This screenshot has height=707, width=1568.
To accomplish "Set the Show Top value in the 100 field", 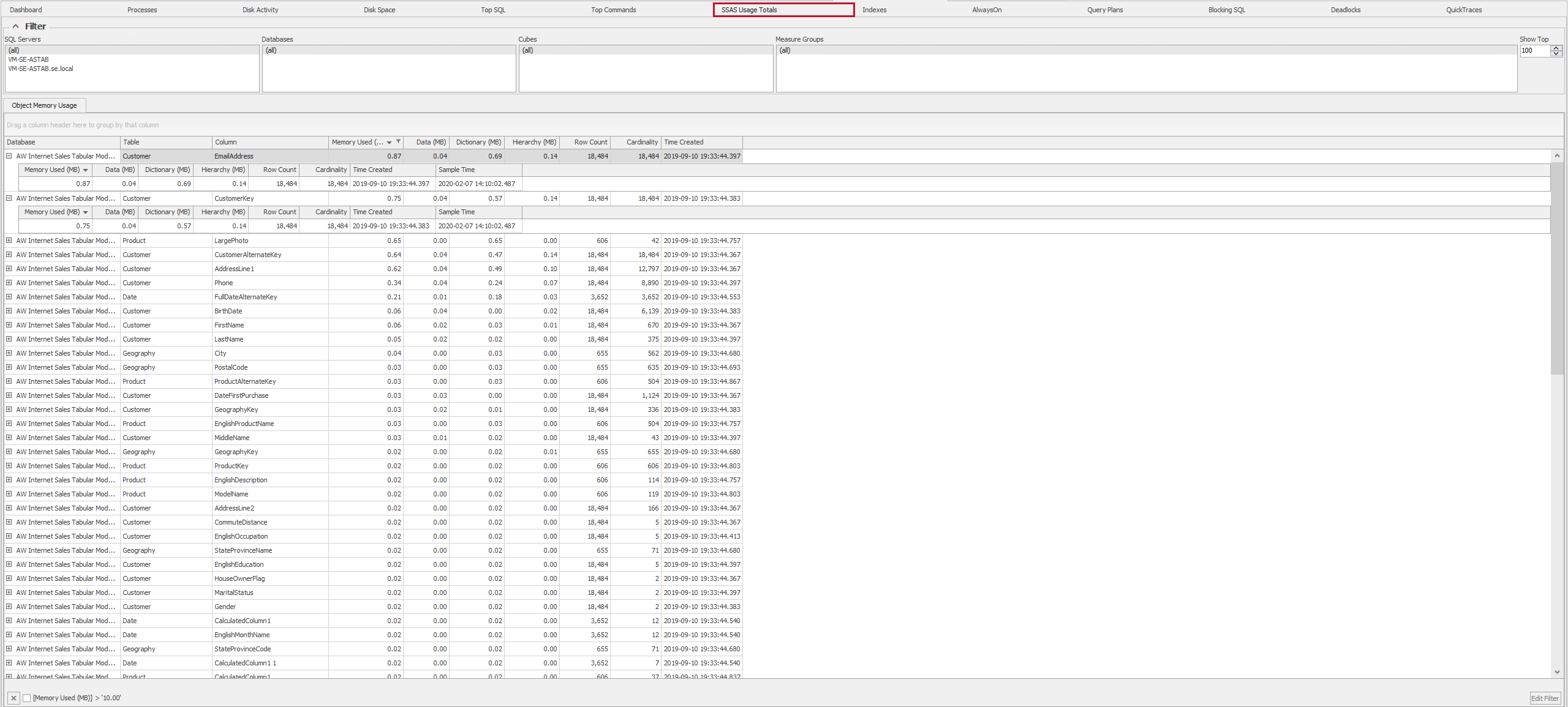I will [x=1534, y=51].
